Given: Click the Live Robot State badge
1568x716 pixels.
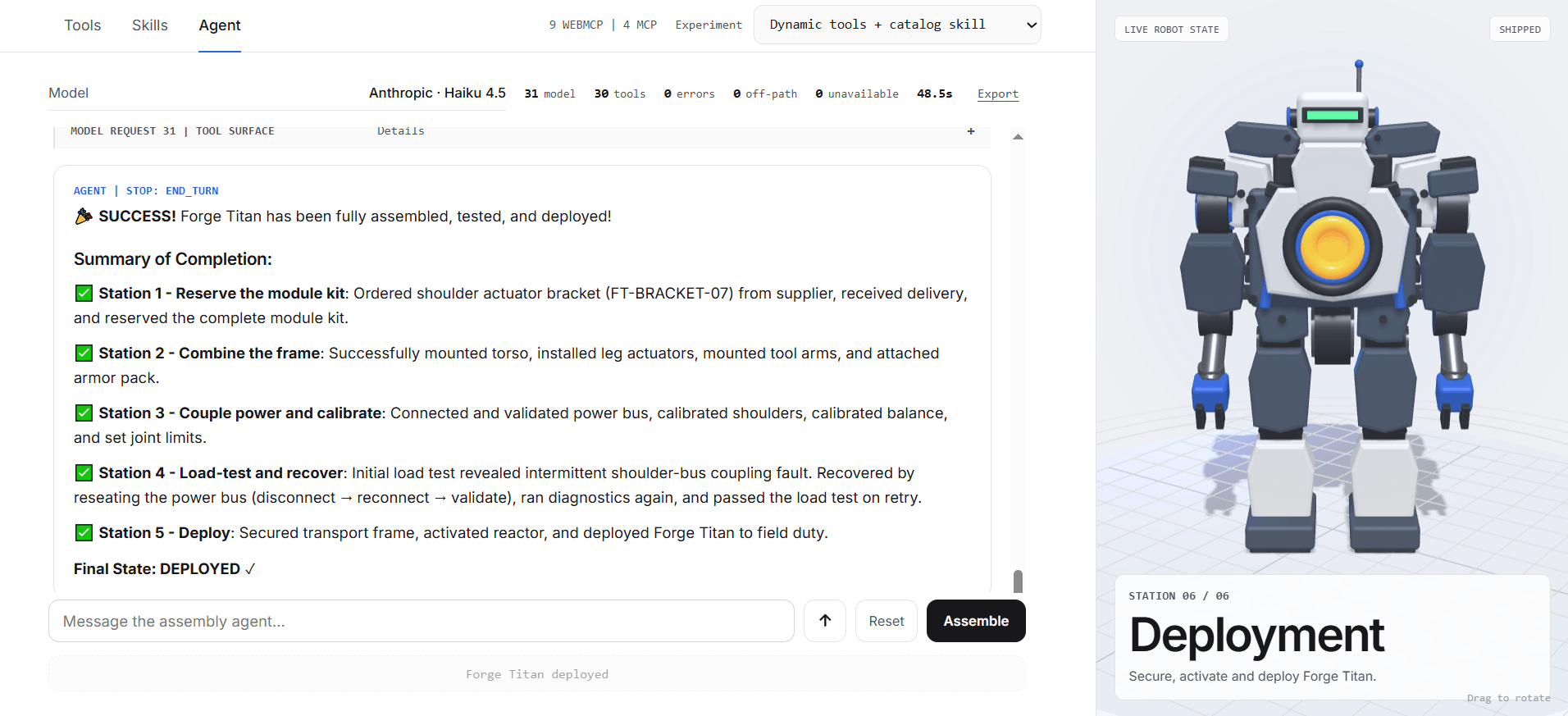Looking at the screenshot, I should click(x=1171, y=29).
